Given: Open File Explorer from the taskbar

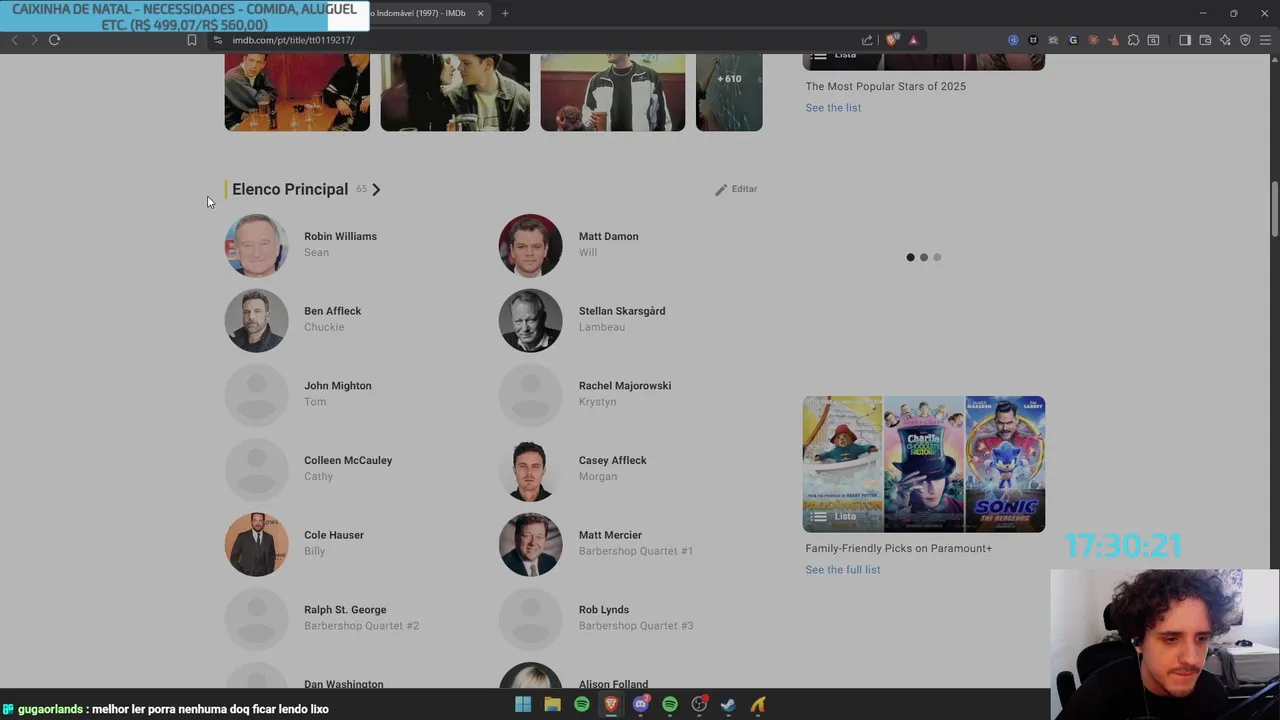Looking at the screenshot, I should pyautogui.click(x=552, y=705).
